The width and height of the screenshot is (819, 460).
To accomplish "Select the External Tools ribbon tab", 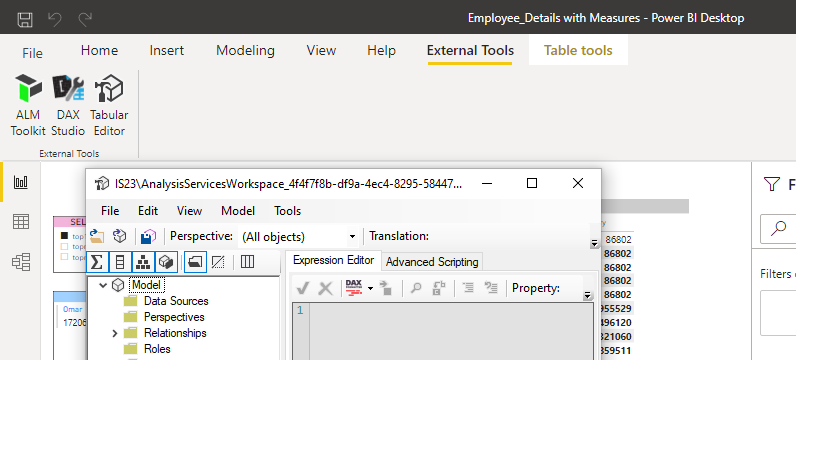I will point(470,51).
